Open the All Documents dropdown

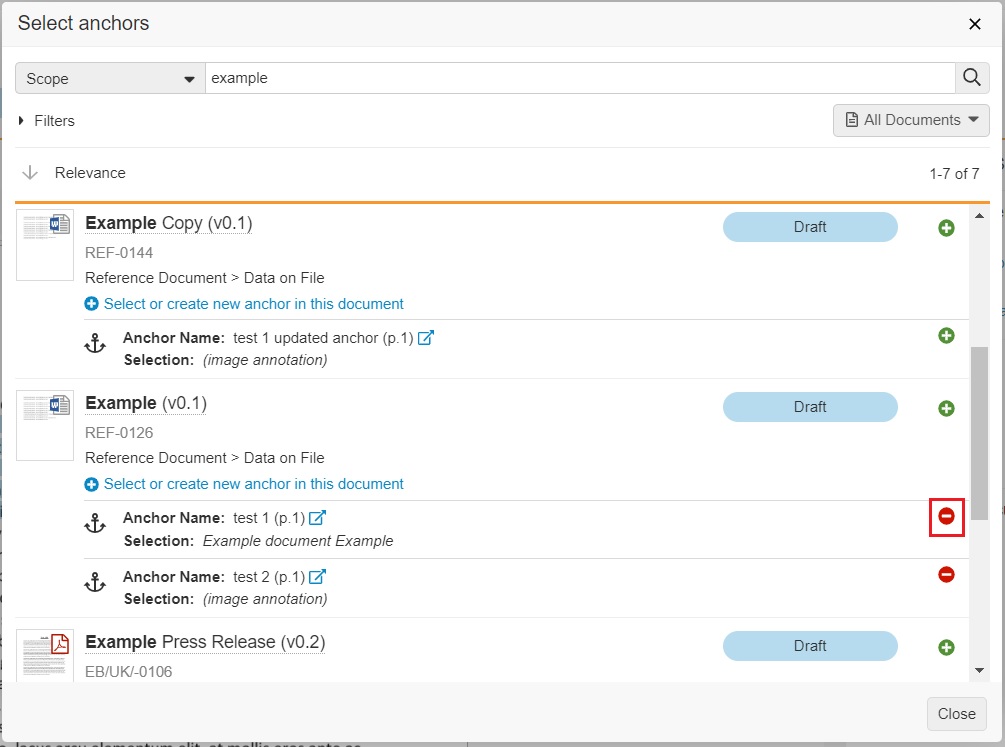[x=910, y=120]
